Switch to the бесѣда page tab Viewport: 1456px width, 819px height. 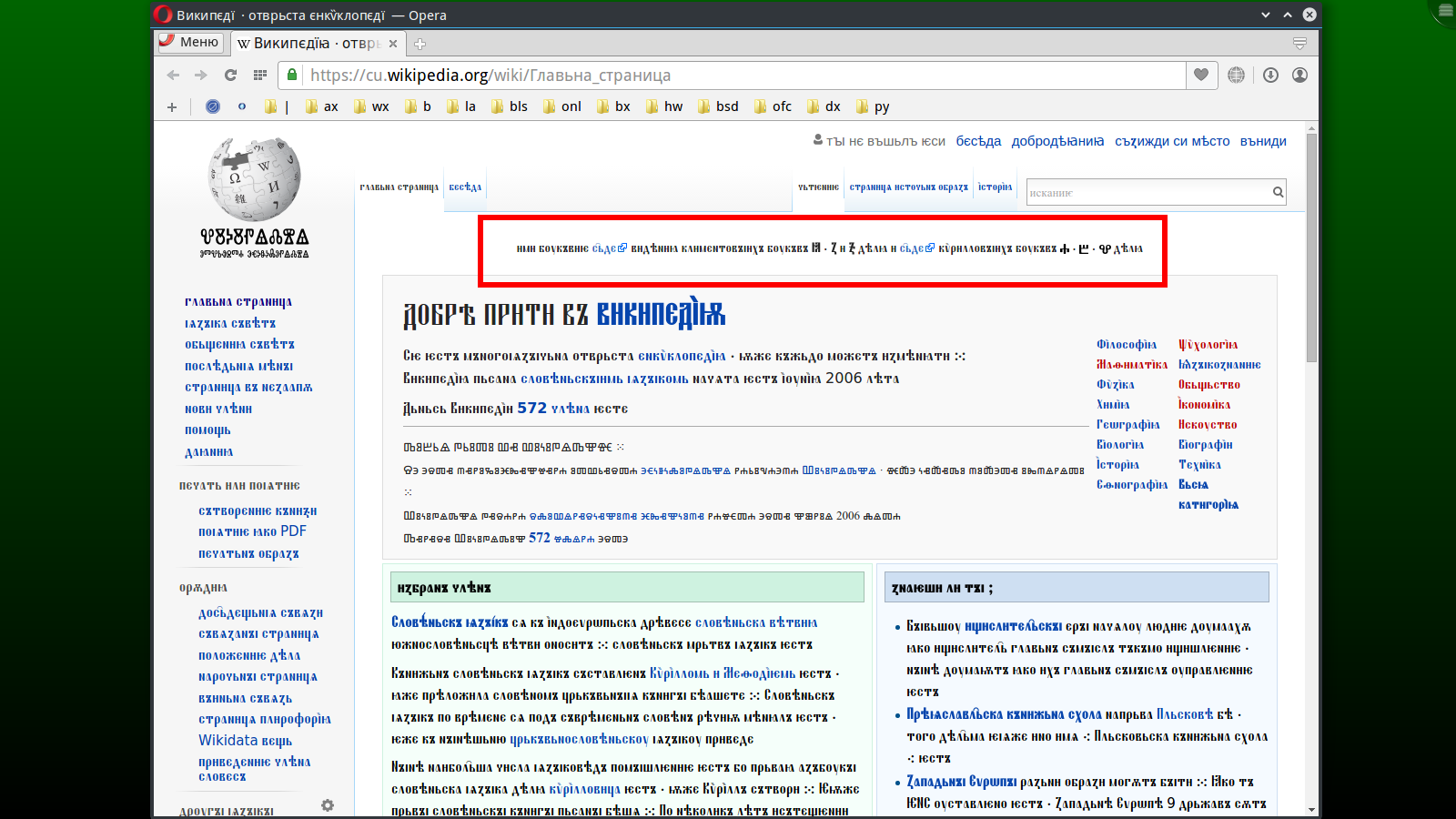(465, 187)
